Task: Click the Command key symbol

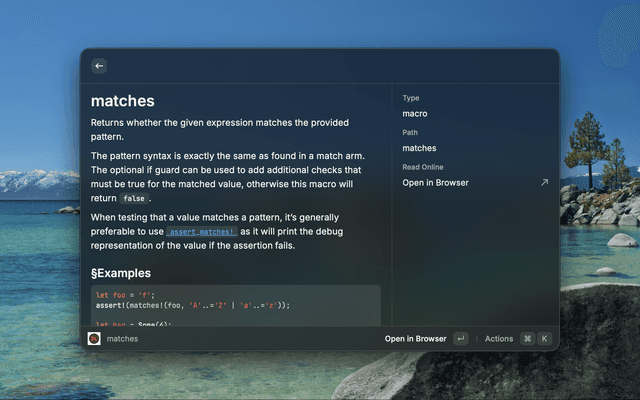Action: pos(527,339)
